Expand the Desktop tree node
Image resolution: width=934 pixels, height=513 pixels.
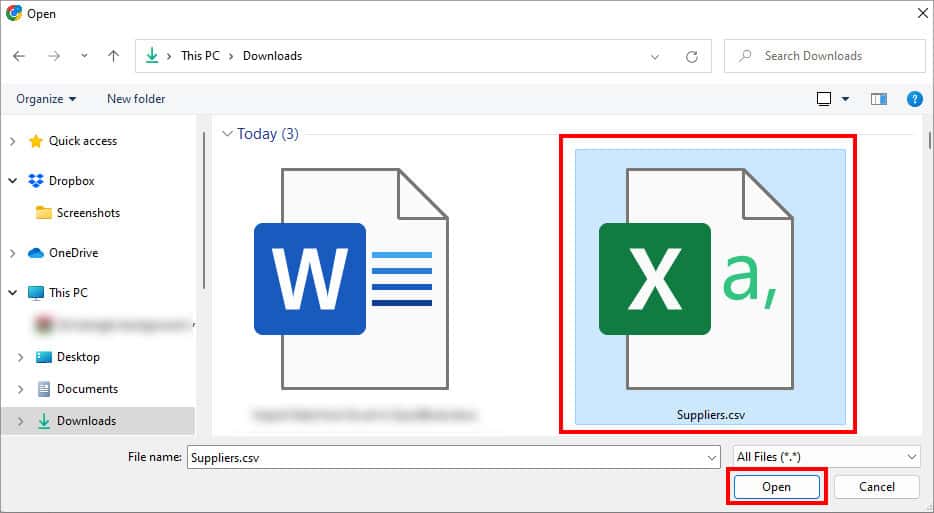click(20, 357)
